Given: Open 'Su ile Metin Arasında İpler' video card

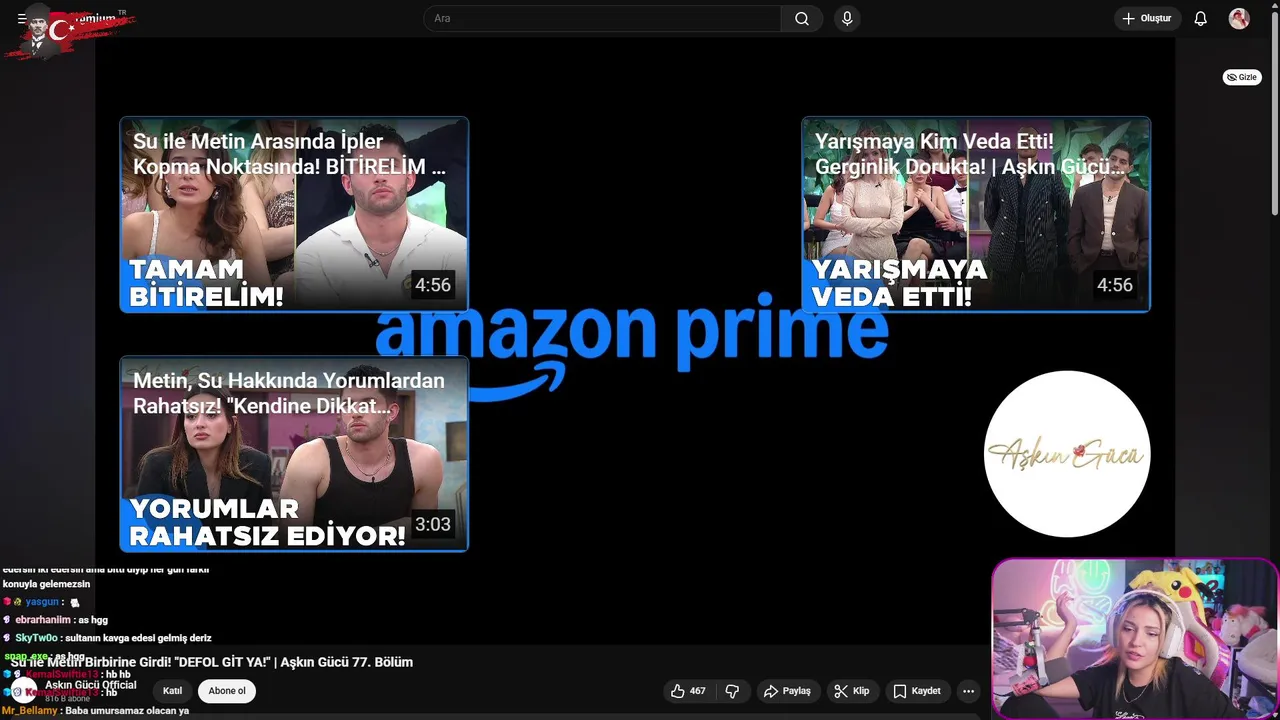Looking at the screenshot, I should (x=294, y=215).
